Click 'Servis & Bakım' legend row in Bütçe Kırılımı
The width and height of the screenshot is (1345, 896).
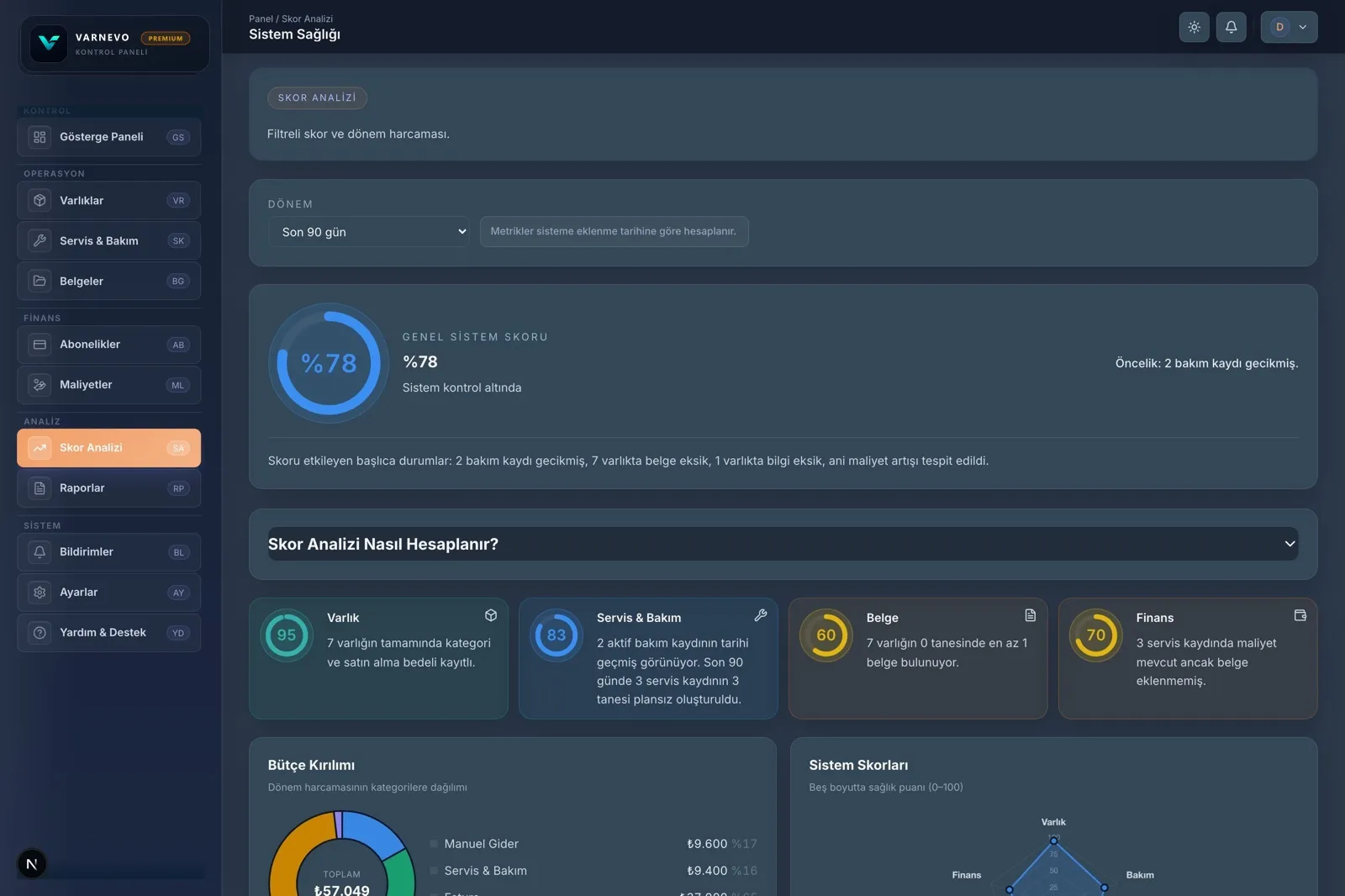(593, 871)
